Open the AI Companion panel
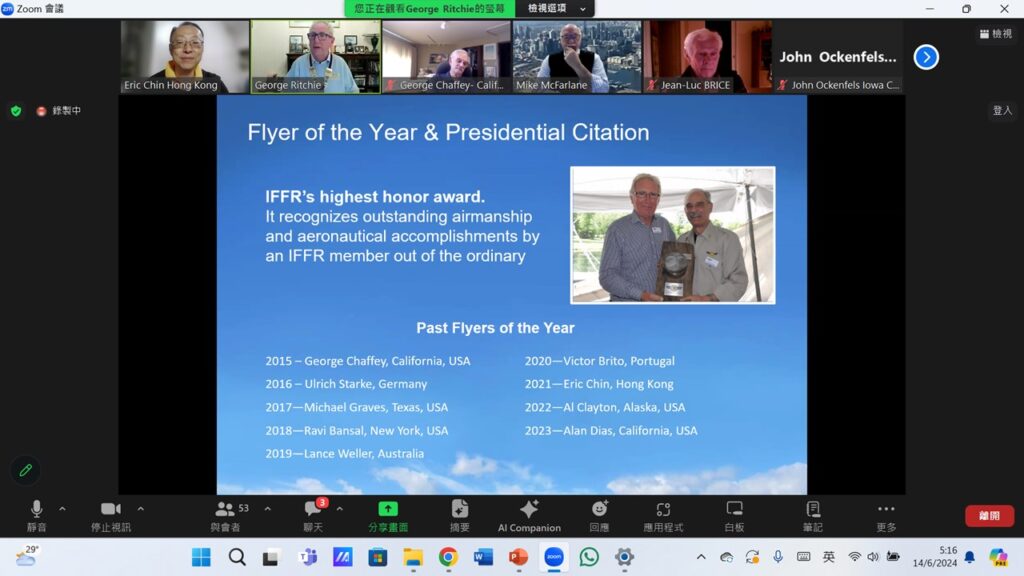The width and height of the screenshot is (1024, 576). pyautogui.click(x=529, y=515)
